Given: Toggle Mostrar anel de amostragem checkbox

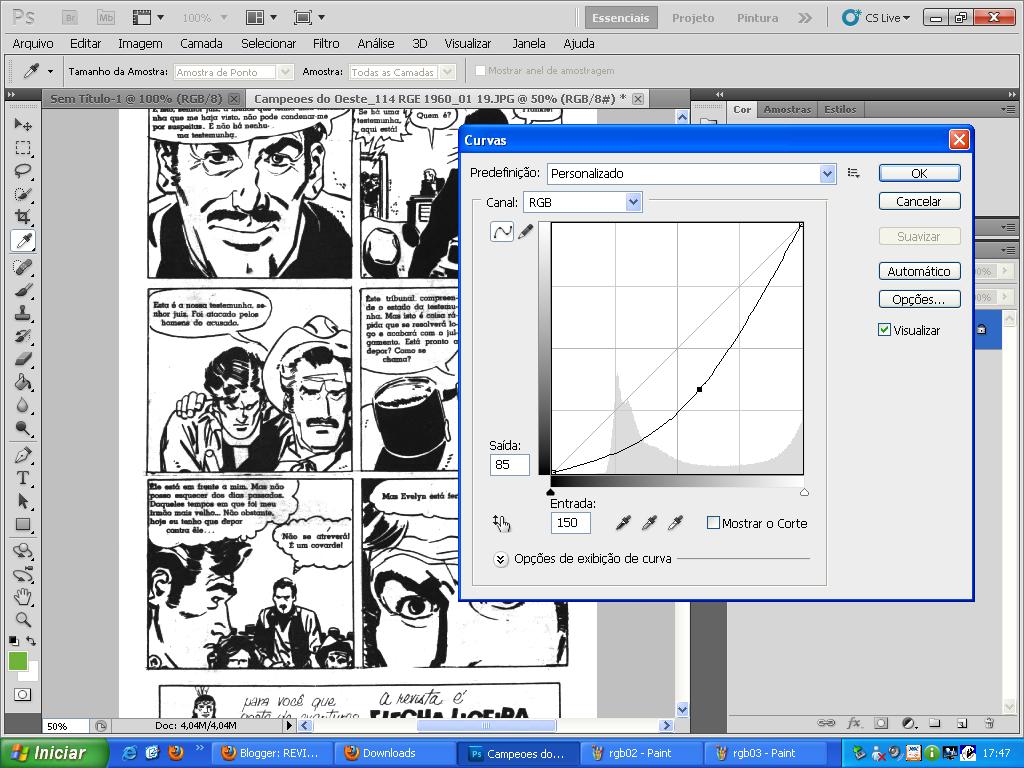Looking at the screenshot, I should point(480,71).
